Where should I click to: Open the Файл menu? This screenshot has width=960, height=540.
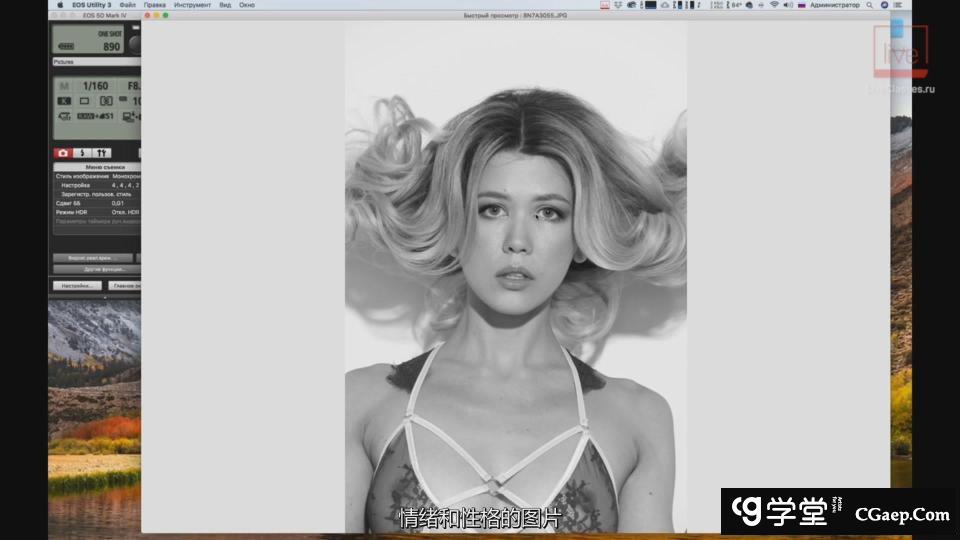tap(128, 5)
